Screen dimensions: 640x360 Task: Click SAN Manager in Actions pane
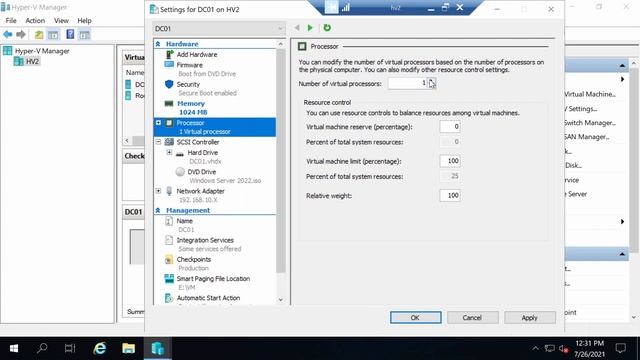point(587,137)
